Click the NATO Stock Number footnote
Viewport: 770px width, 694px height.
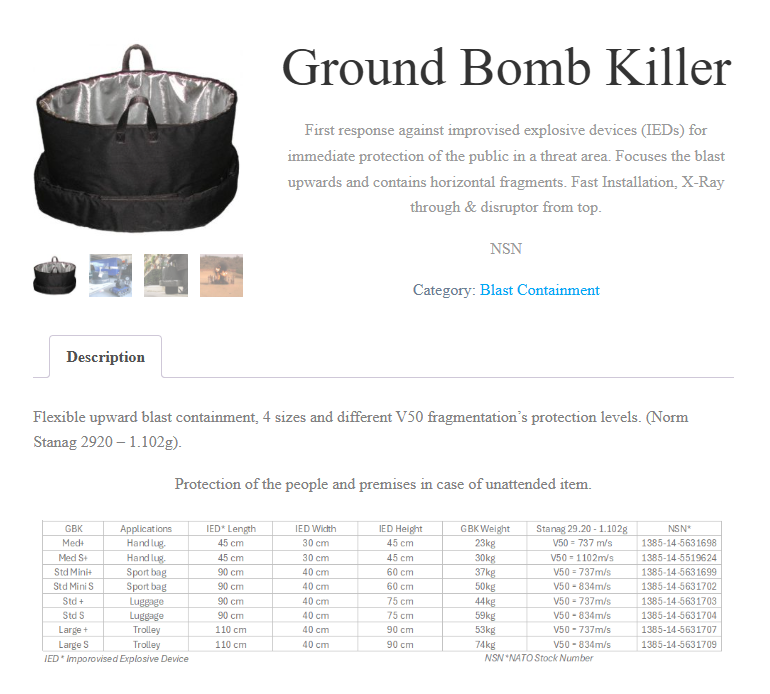click(x=538, y=658)
